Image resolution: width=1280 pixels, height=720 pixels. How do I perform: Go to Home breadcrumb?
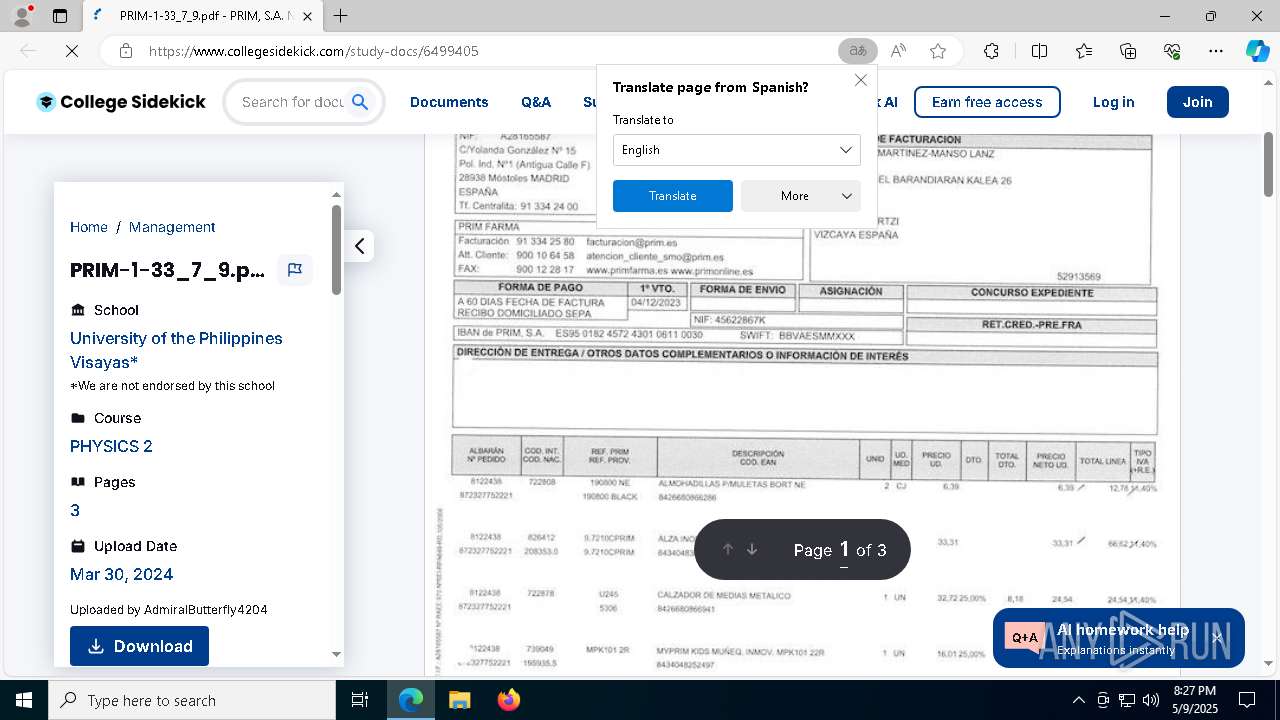point(89,227)
